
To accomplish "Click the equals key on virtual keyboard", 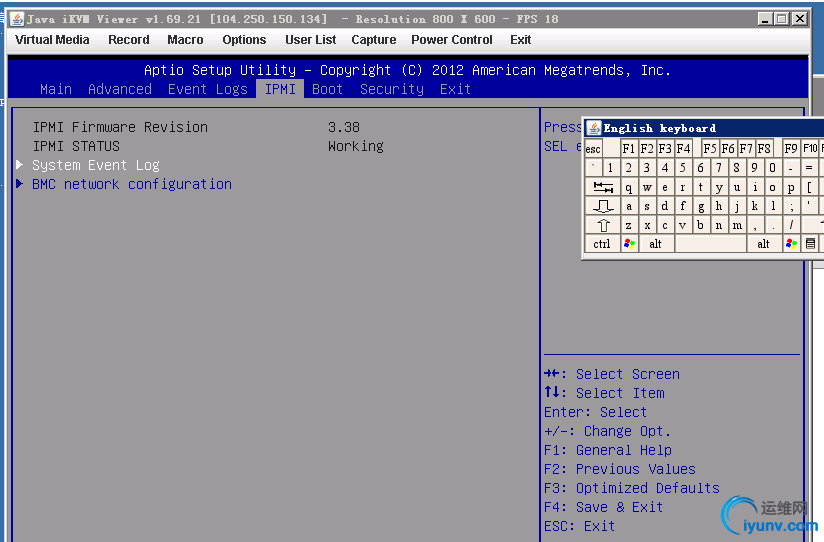I will [x=809, y=168].
